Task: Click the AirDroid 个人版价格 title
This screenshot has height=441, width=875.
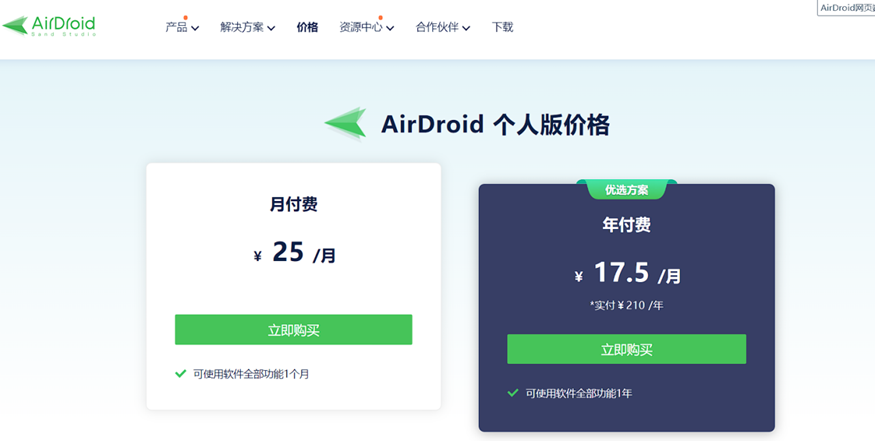Action: [495, 124]
